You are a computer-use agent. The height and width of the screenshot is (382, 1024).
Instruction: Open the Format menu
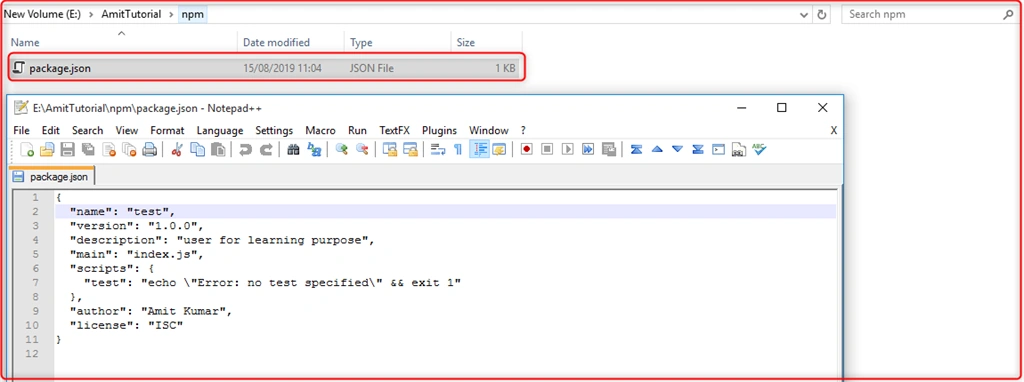coord(167,131)
